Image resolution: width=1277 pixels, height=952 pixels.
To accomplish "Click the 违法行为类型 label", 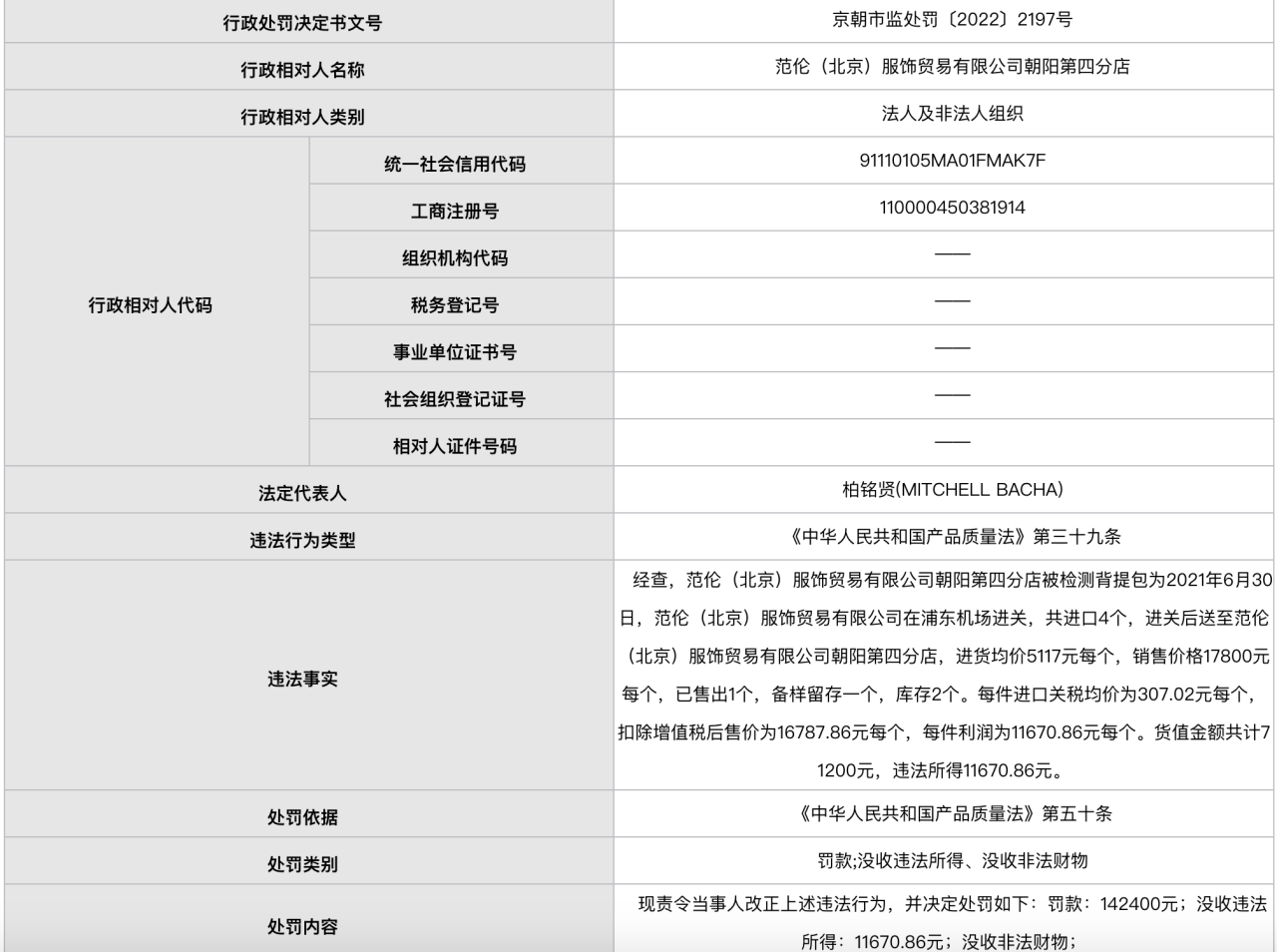I will coord(302,540).
